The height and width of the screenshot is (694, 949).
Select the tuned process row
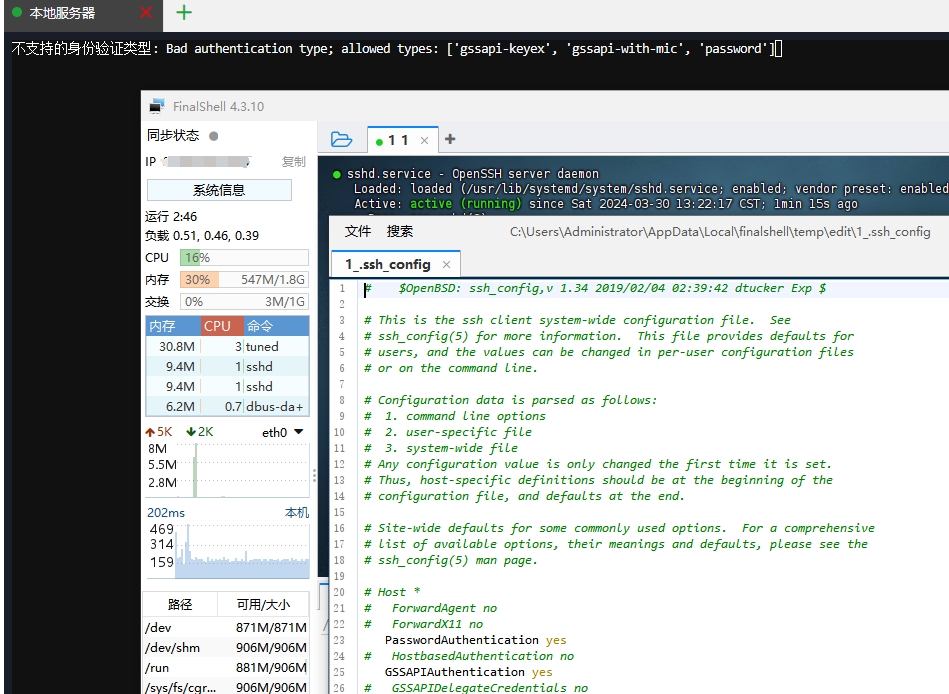tap(228, 346)
